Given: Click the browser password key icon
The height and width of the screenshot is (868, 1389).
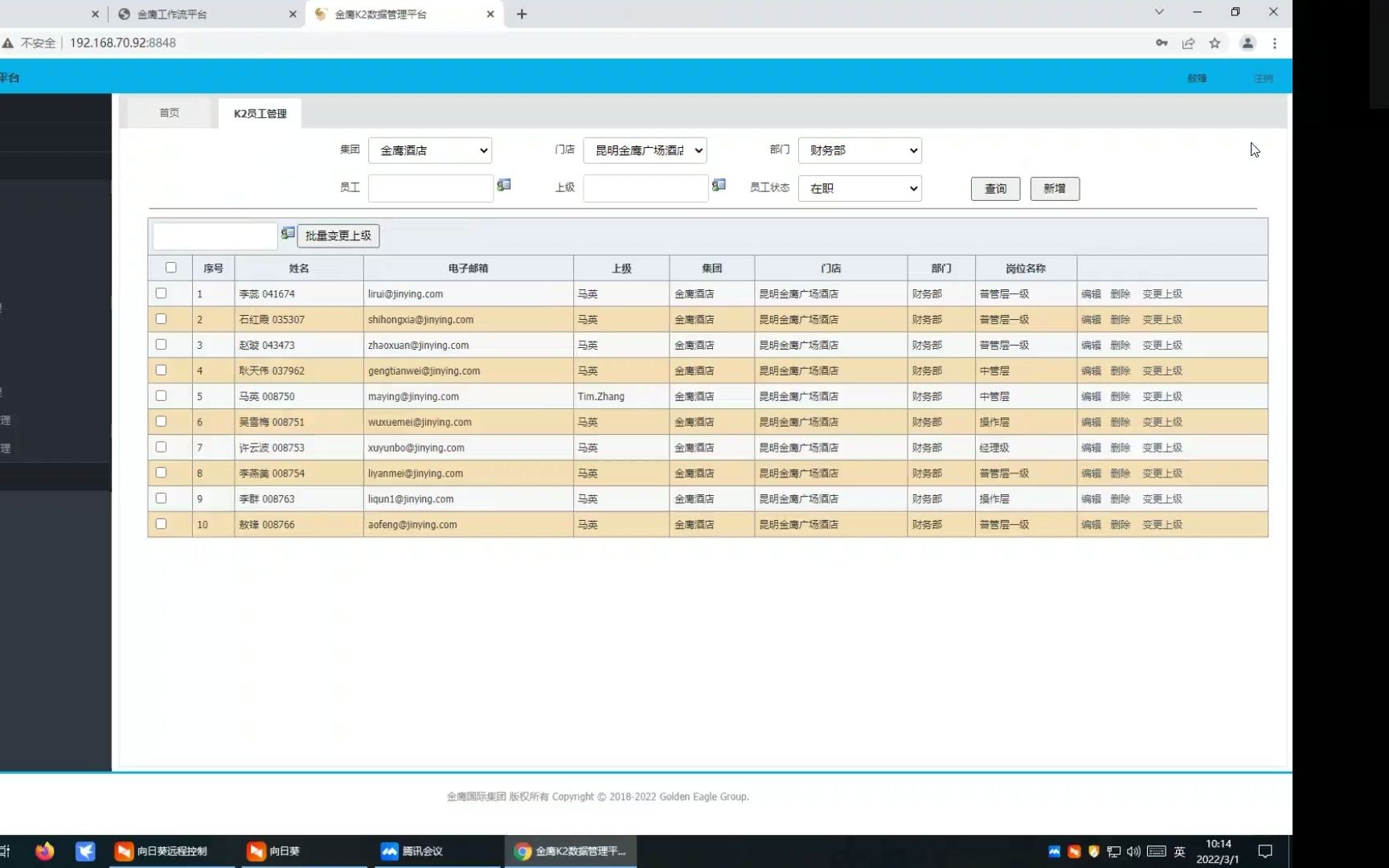Looking at the screenshot, I should 1162,43.
